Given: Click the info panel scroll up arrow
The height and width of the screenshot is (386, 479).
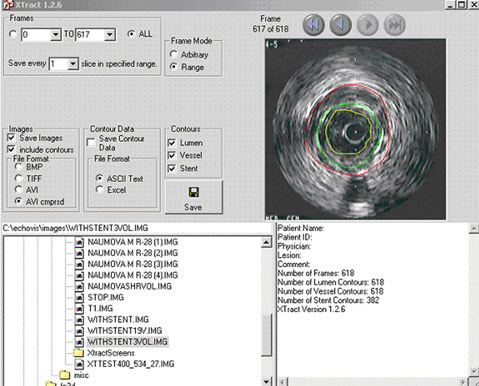Looking at the screenshot, I should click(474, 229).
